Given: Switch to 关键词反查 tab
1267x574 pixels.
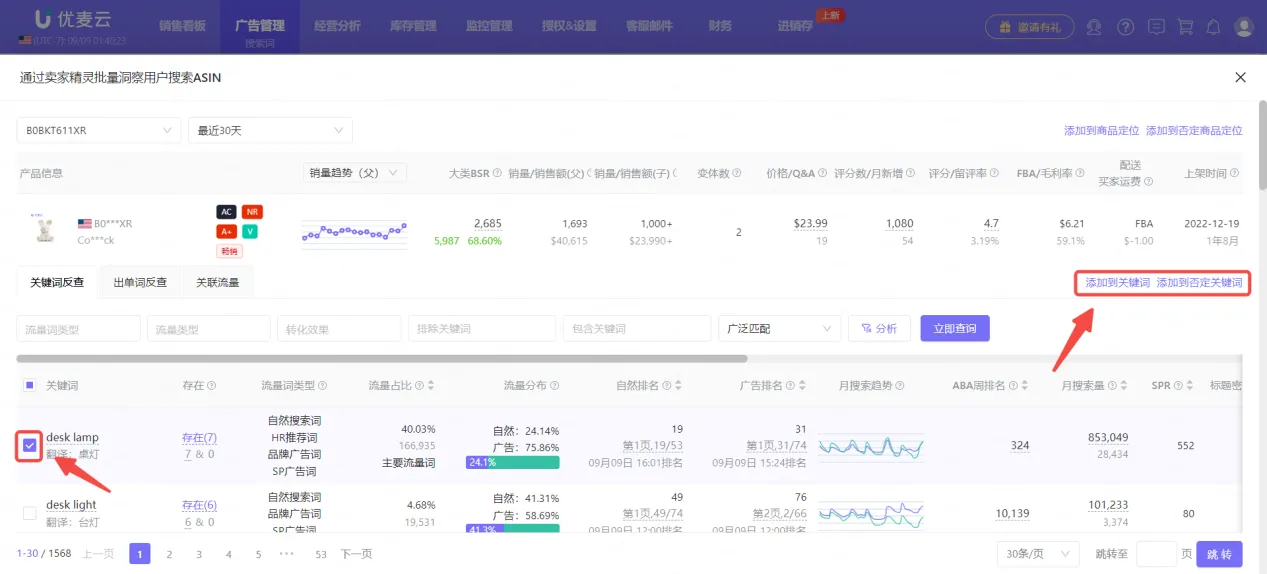Looking at the screenshot, I should 57,283.
